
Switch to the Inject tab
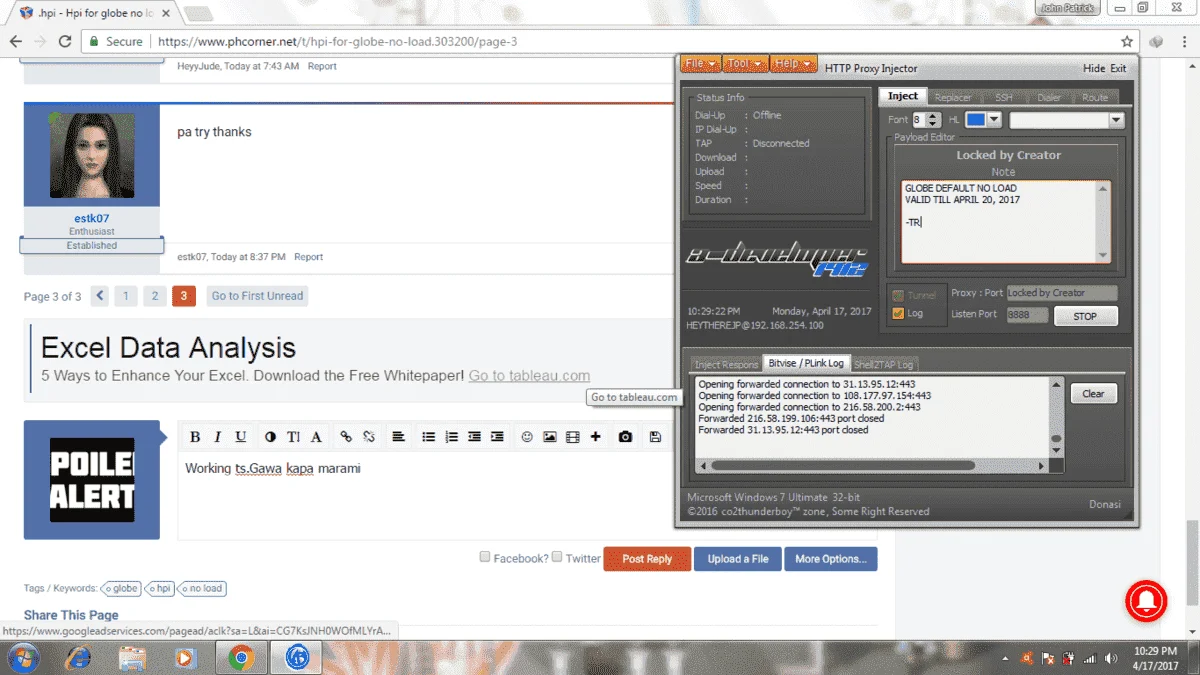(x=903, y=96)
